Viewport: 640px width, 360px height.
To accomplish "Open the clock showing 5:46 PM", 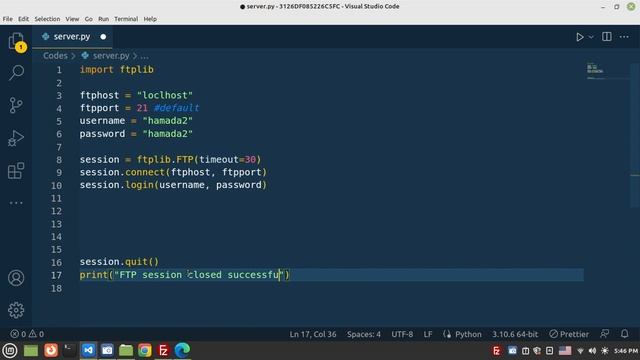I will click(x=626, y=351).
